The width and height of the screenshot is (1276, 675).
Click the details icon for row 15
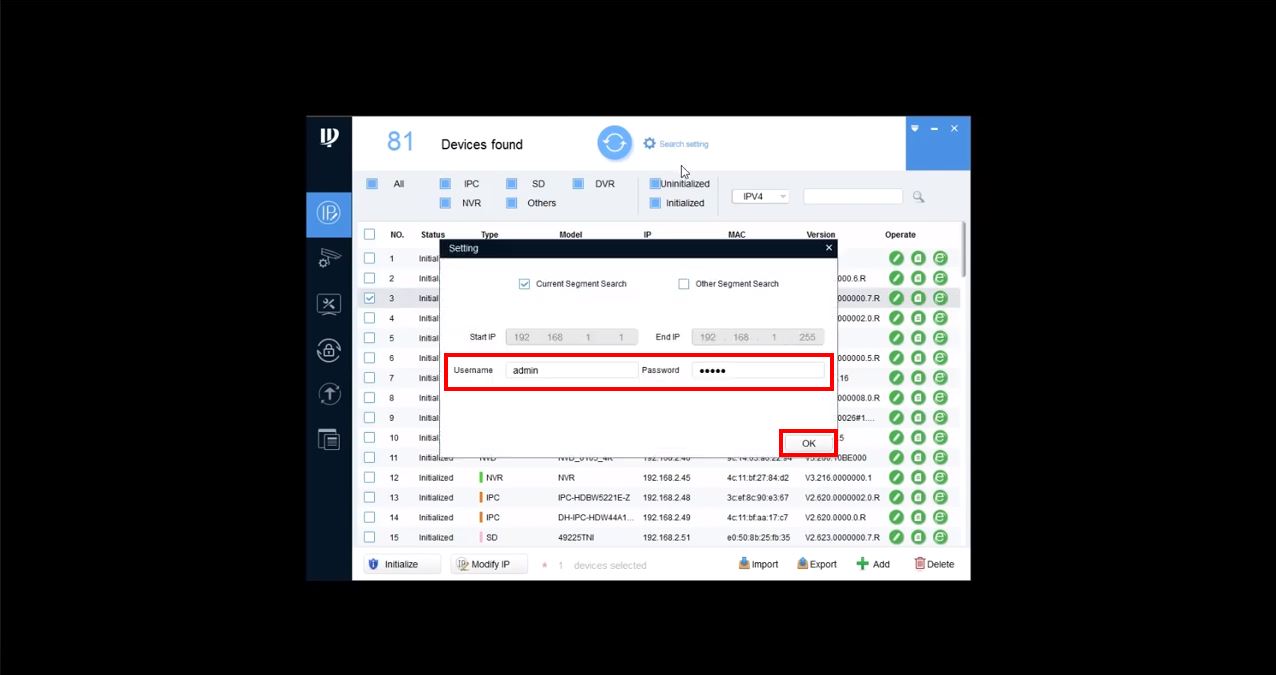click(918, 537)
